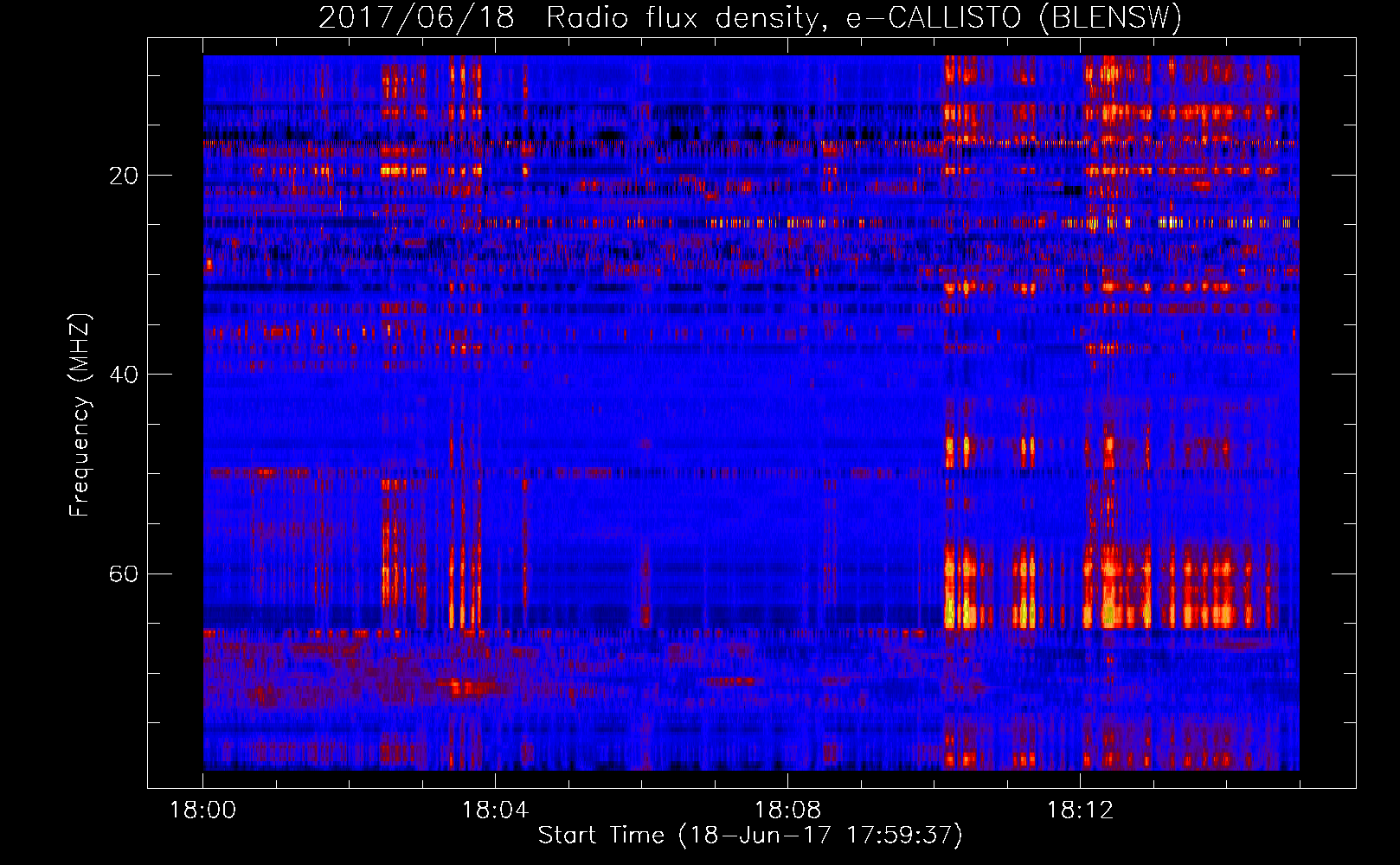Click the 40 MHz frequency tick label

click(x=124, y=375)
